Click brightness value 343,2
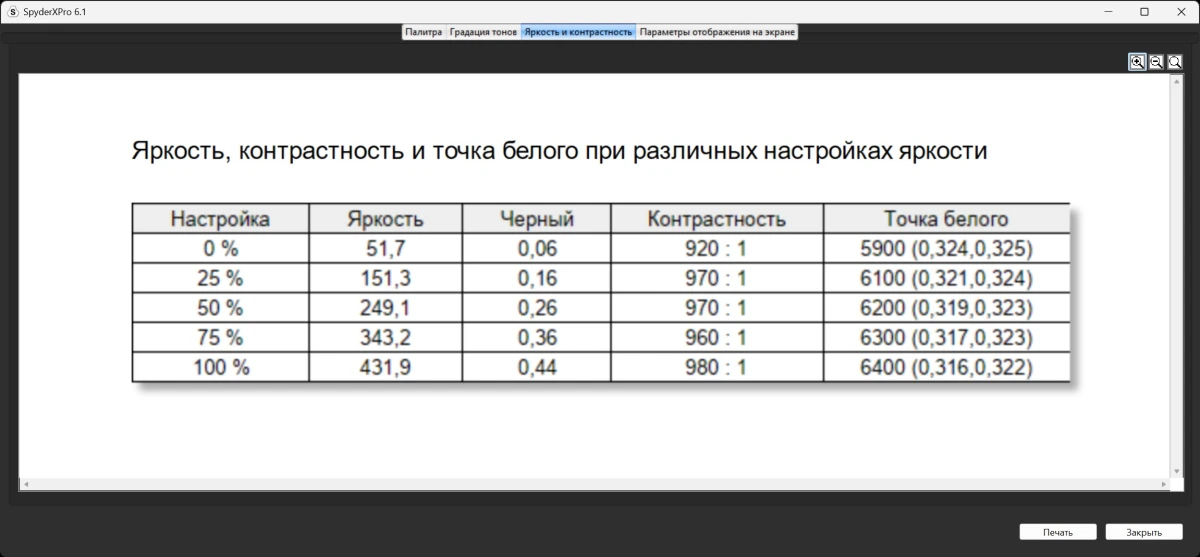1200x557 pixels. coord(386,338)
